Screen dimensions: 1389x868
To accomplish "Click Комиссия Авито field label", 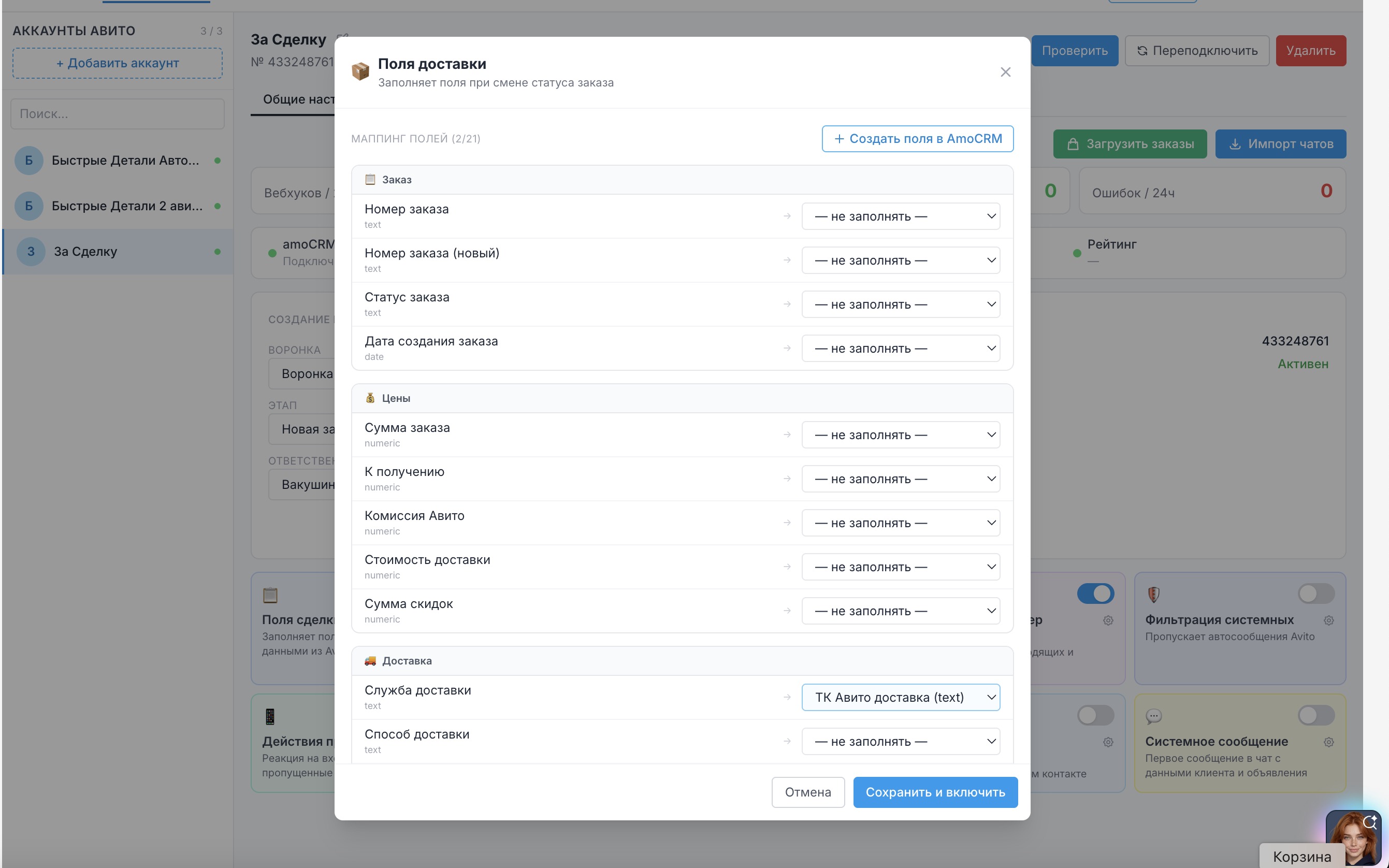I will (414, 515).
